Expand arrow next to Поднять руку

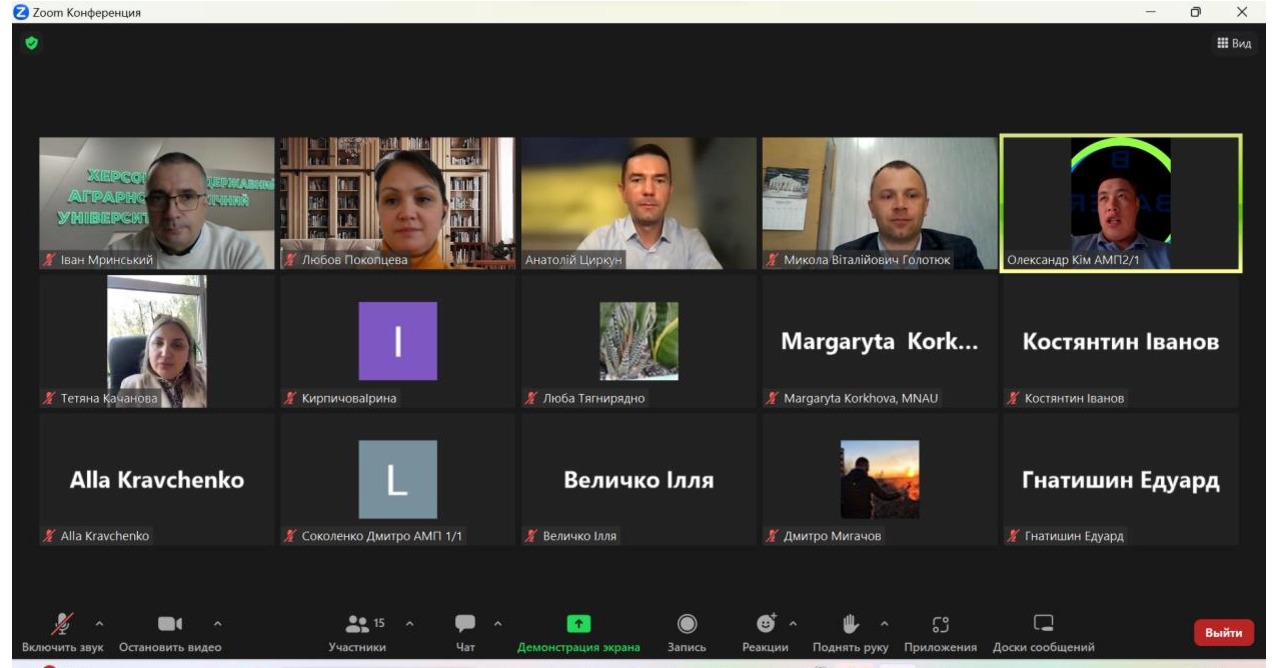pos(884,624)
